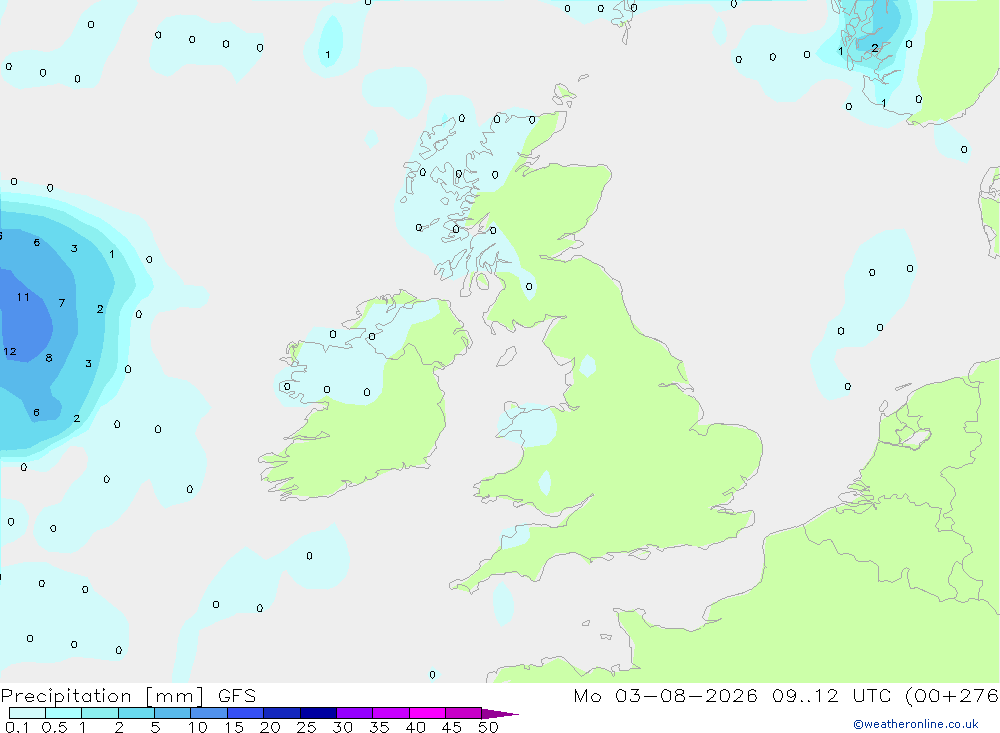Click the '0.5' legend scale label
The image size is (1000, 733).
tap(54, 727)
